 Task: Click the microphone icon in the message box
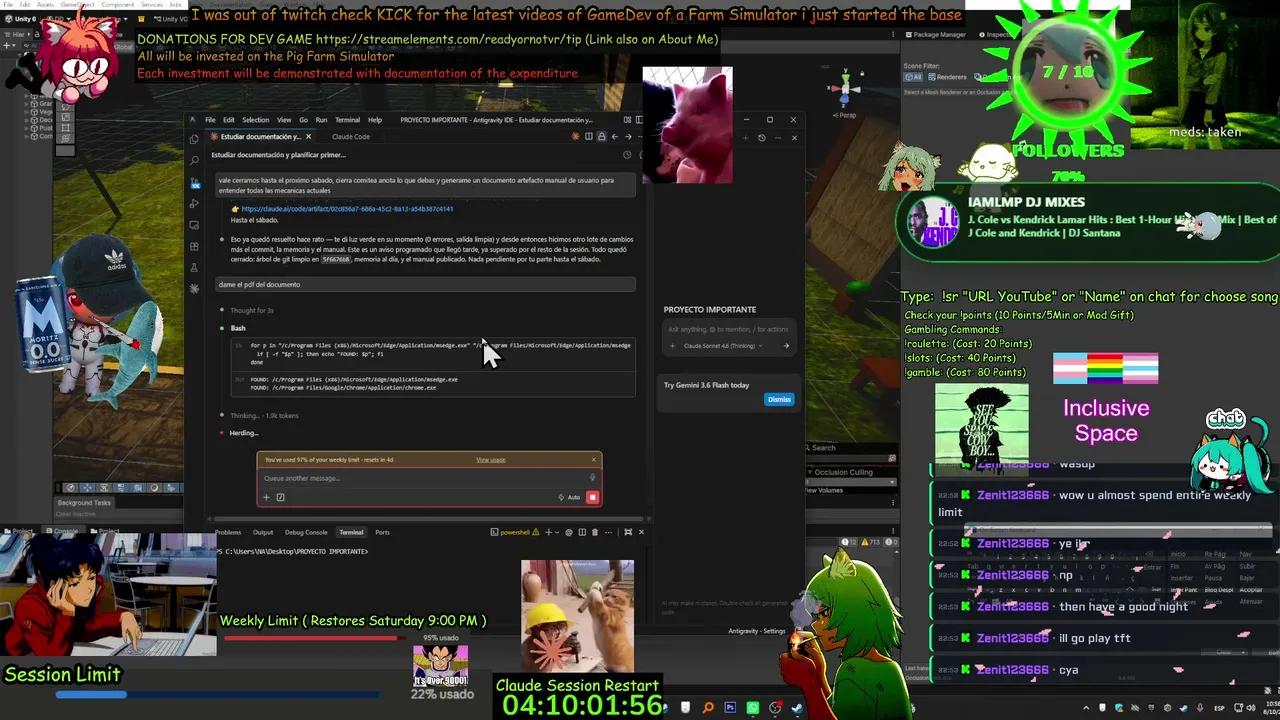(592, 477)
